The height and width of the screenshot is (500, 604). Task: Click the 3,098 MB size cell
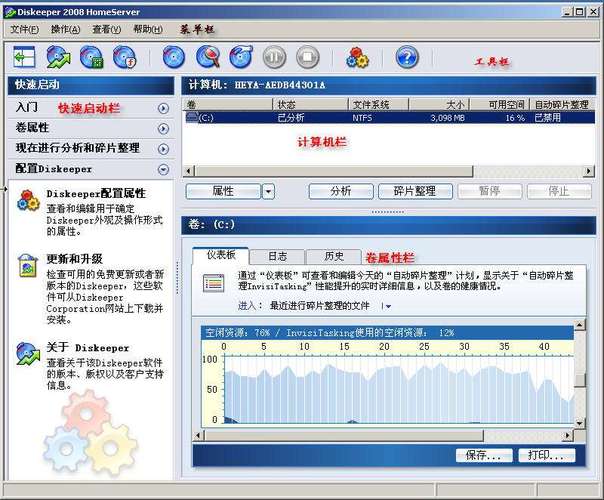(447, 118)
